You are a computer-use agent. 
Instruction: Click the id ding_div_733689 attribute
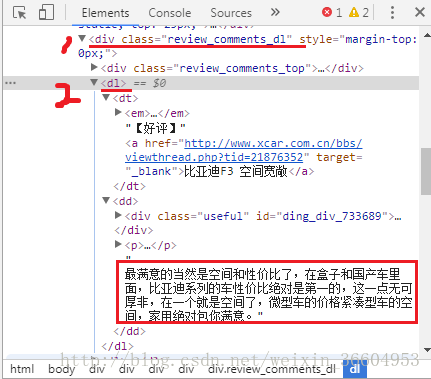[x=322, y=216]
